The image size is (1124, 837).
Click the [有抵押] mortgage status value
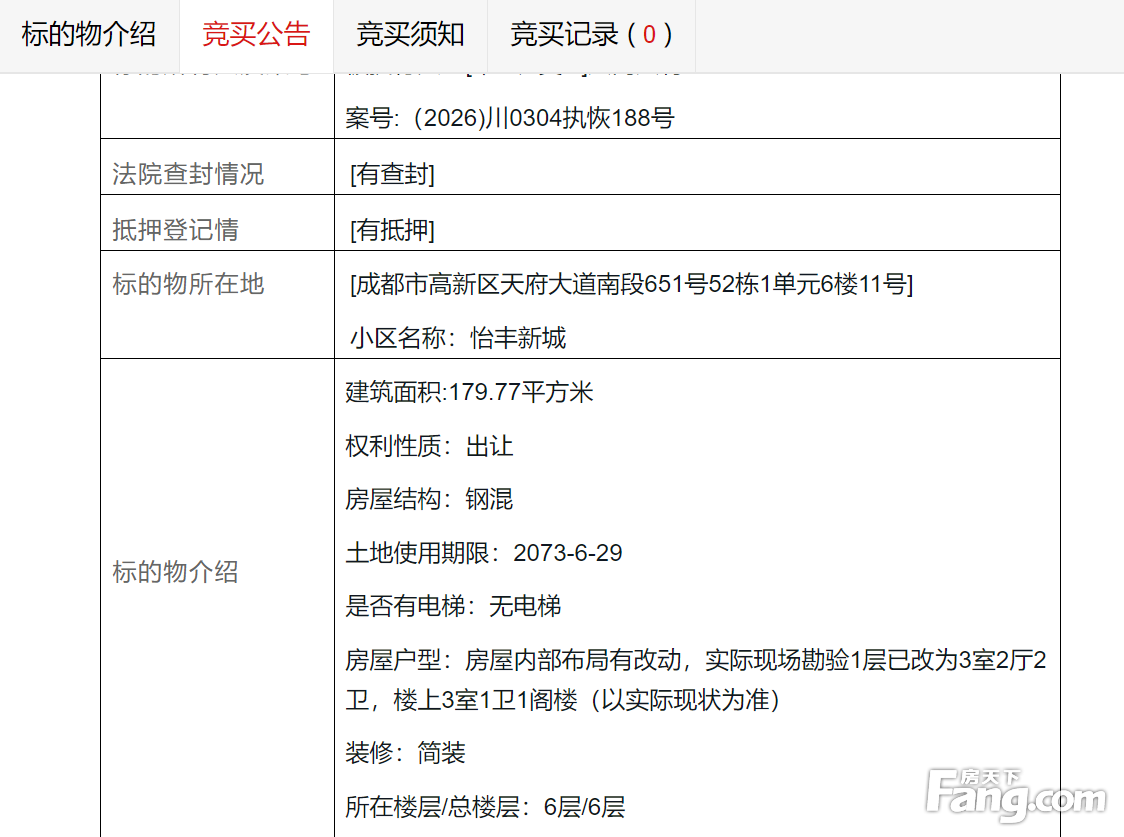point(392,230)
